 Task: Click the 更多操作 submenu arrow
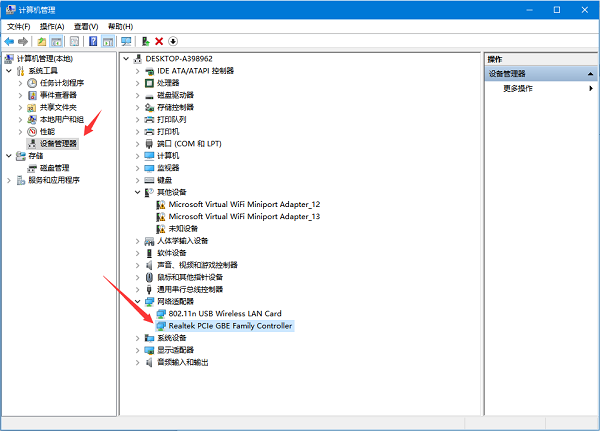591,88
